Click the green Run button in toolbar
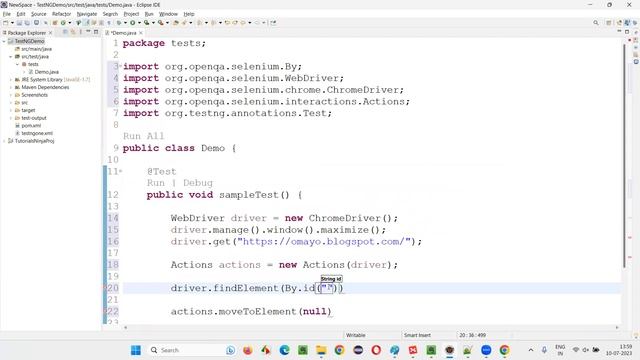This screenshot has height=360, width=640. click(133, 23)
